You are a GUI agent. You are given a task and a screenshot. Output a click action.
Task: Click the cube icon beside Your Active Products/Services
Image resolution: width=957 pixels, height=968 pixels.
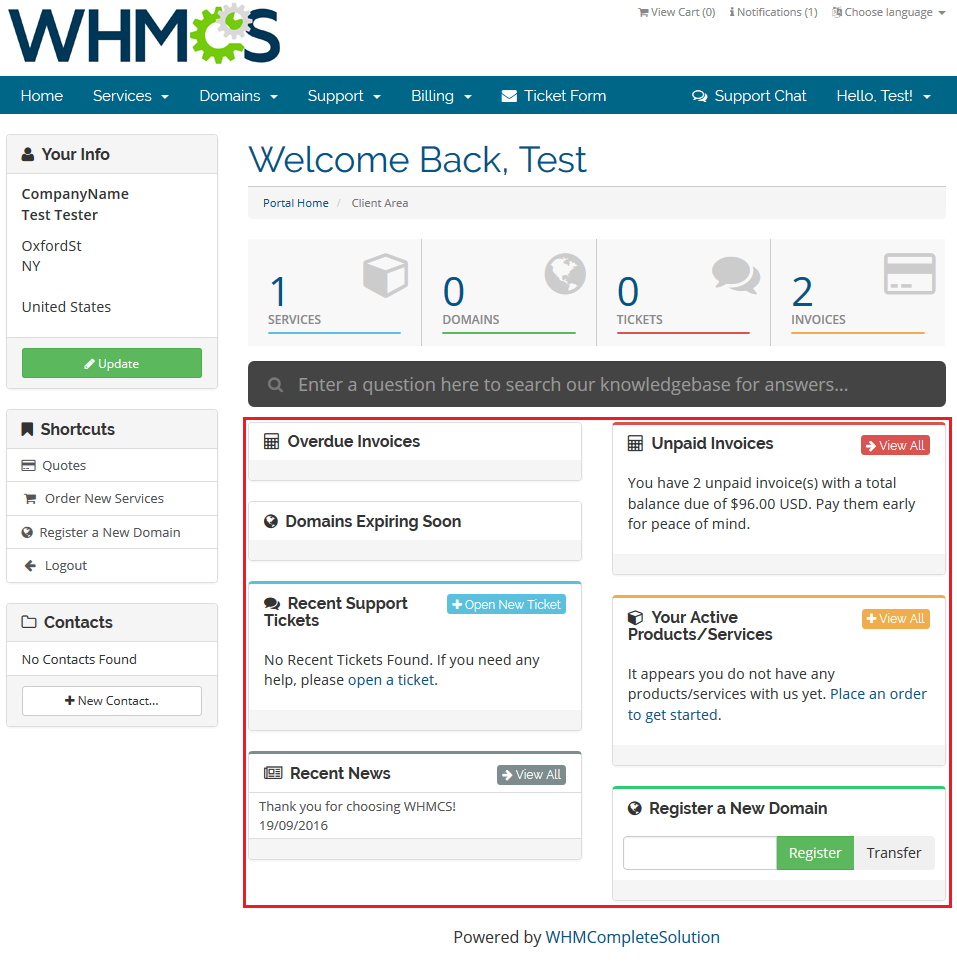point(635,617)
